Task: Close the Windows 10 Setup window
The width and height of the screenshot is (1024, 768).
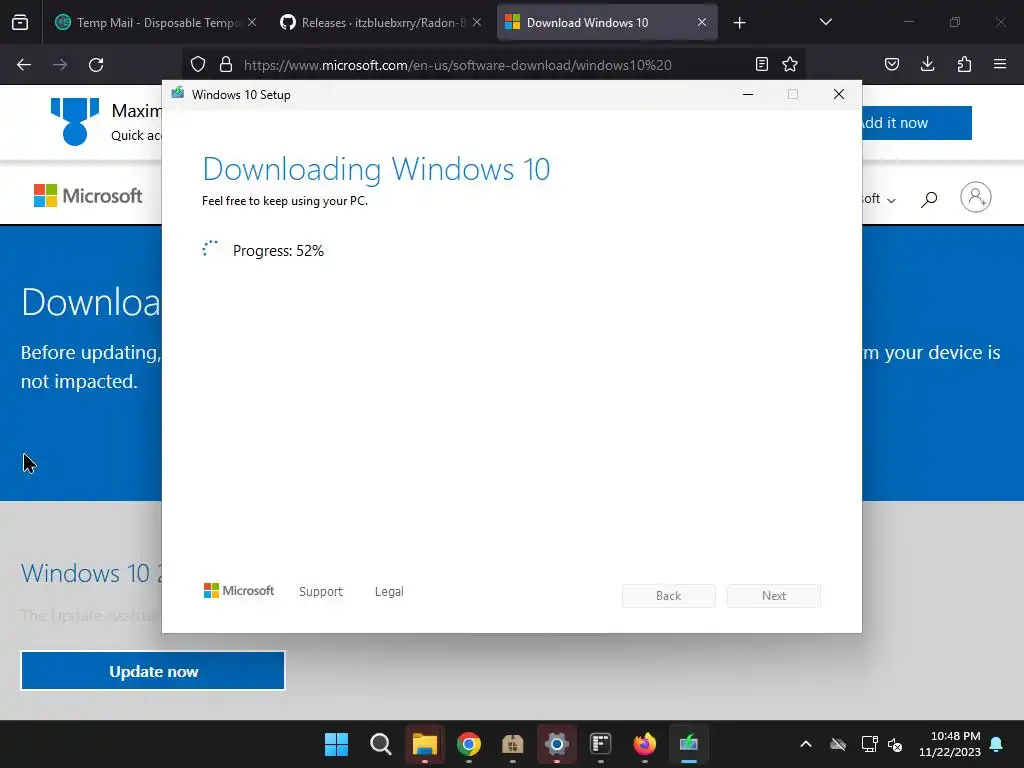Action: coord(839,95)
